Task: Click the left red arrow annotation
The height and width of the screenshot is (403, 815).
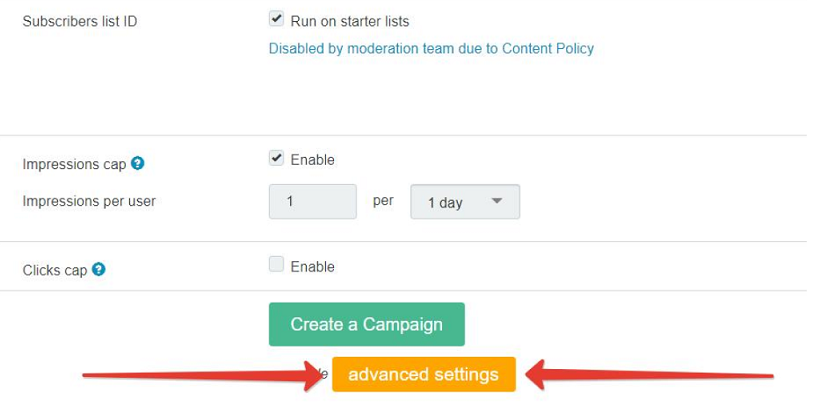Action: tap(204, 375)
